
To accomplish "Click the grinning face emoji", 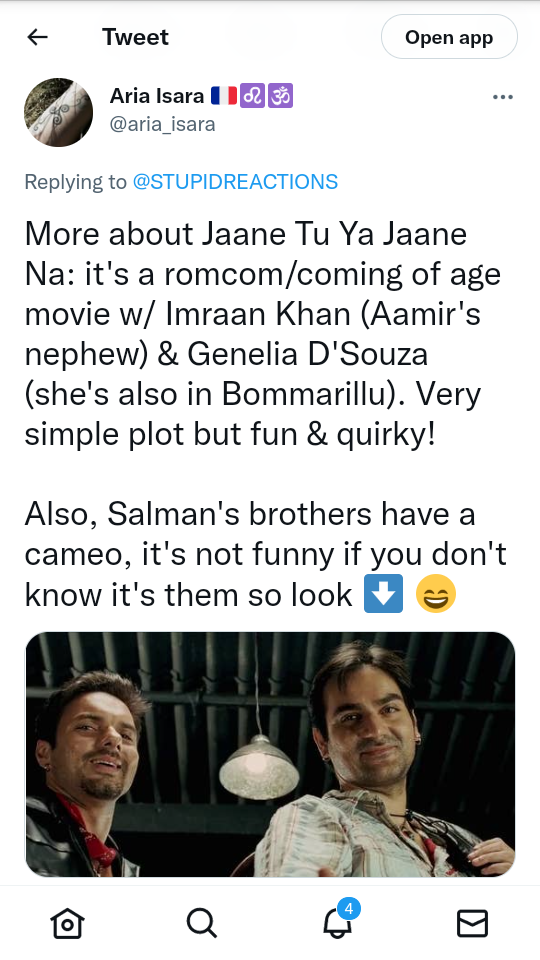I will 435,594.
